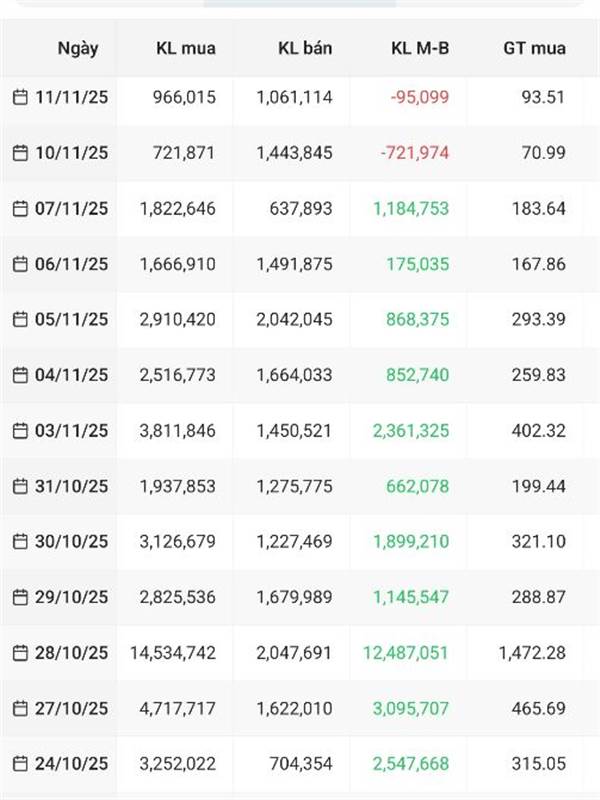Image resolution: width=600 pixels, height=800 pixels.
Task: Click buy volume 14,534,742 cell
Action: pos(173,653)
